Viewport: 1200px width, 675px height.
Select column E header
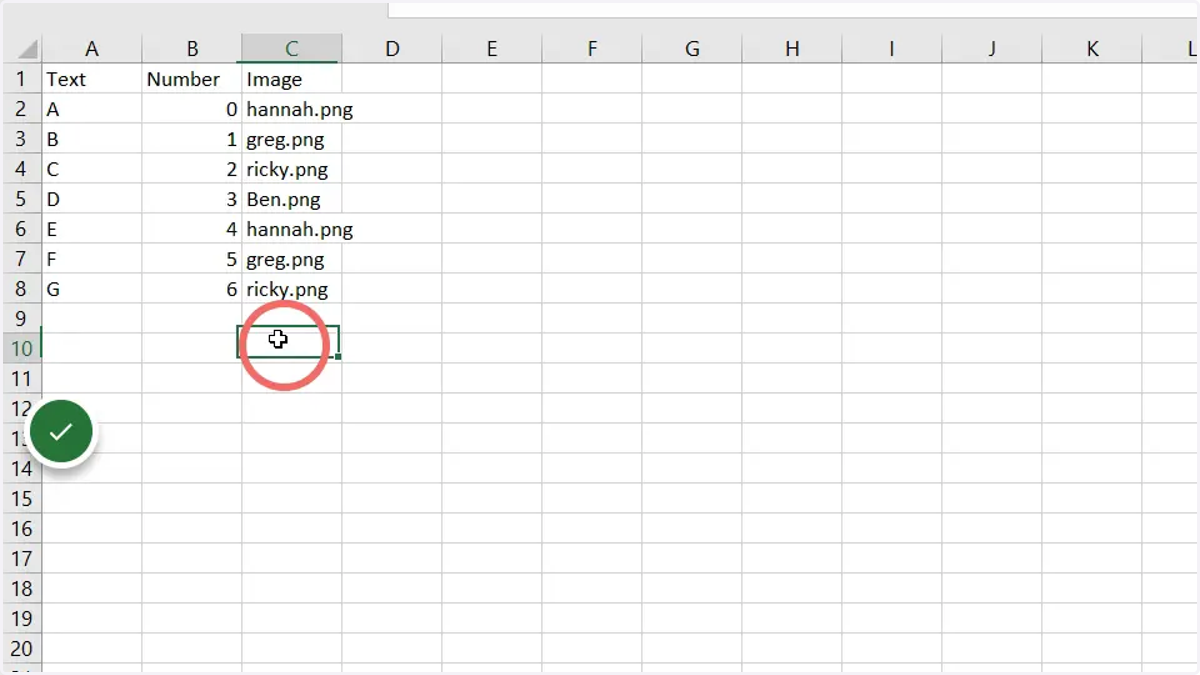coord(492,48)
